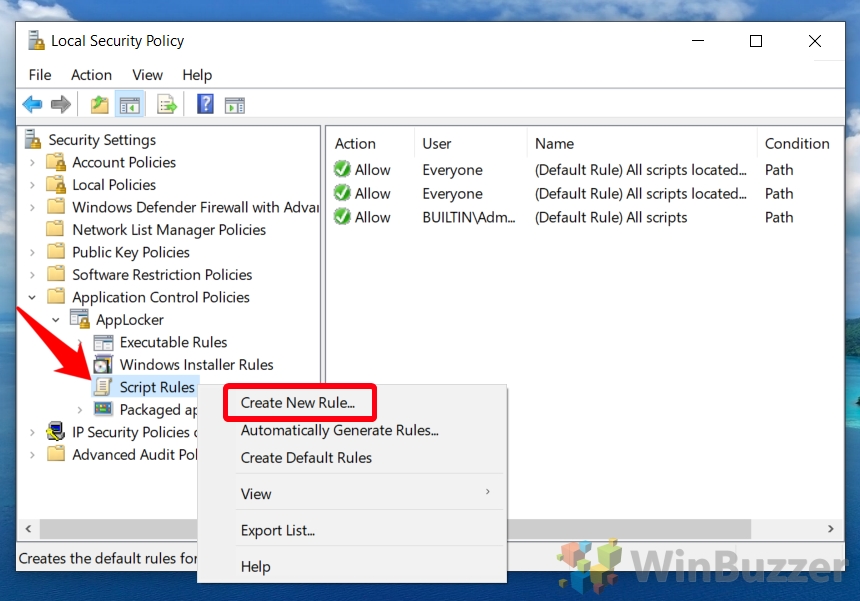This screenshot has height=601, width=860.
Task: Select the '(Default Rule) All scripts' name cell
Action: [x=610, y=217]
